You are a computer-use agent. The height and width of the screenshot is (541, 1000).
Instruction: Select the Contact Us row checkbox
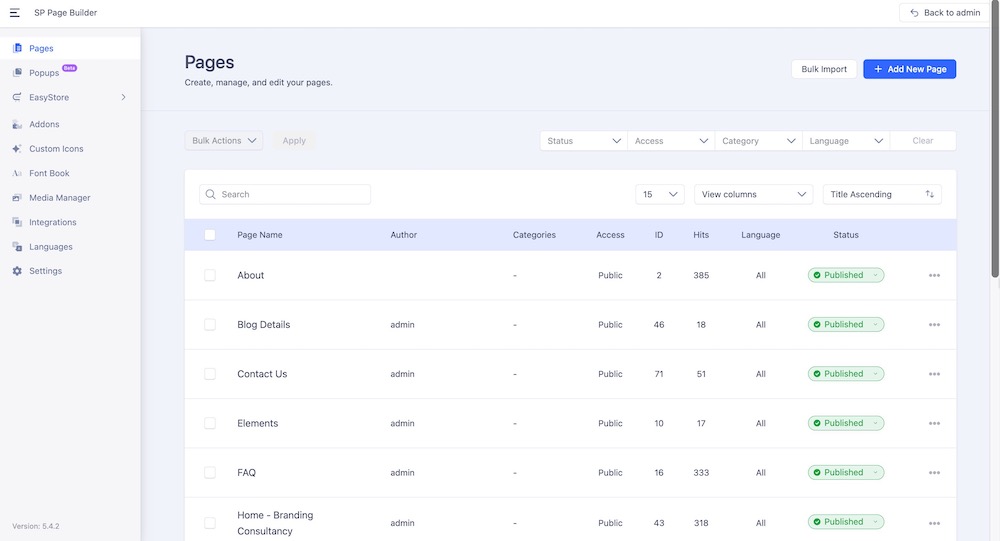[x=210, y=374]
